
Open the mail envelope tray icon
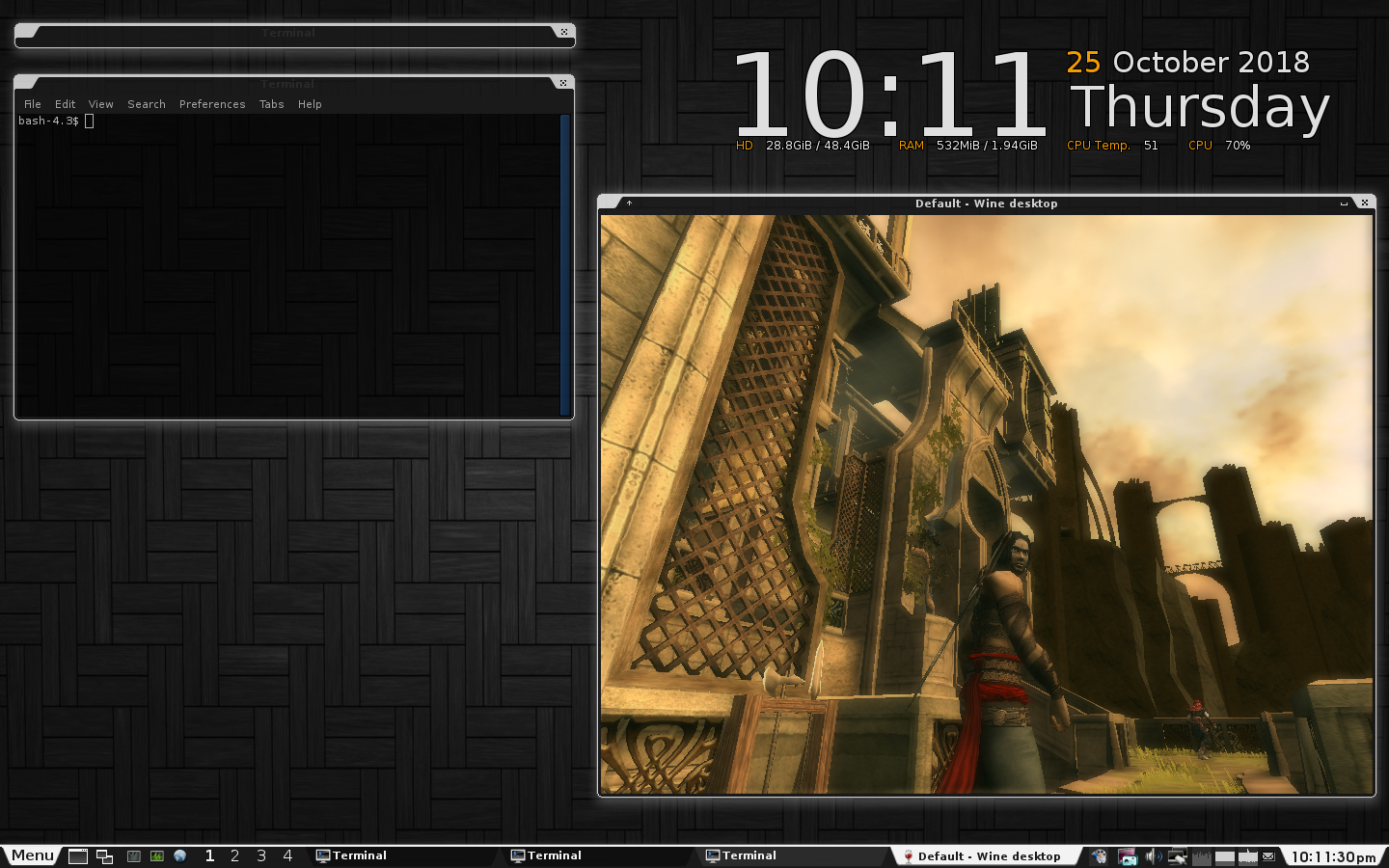(x=1268, y=856)
